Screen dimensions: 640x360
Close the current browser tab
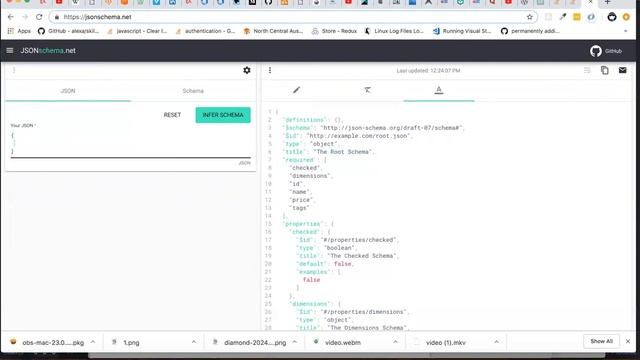[x=590, y=2]
